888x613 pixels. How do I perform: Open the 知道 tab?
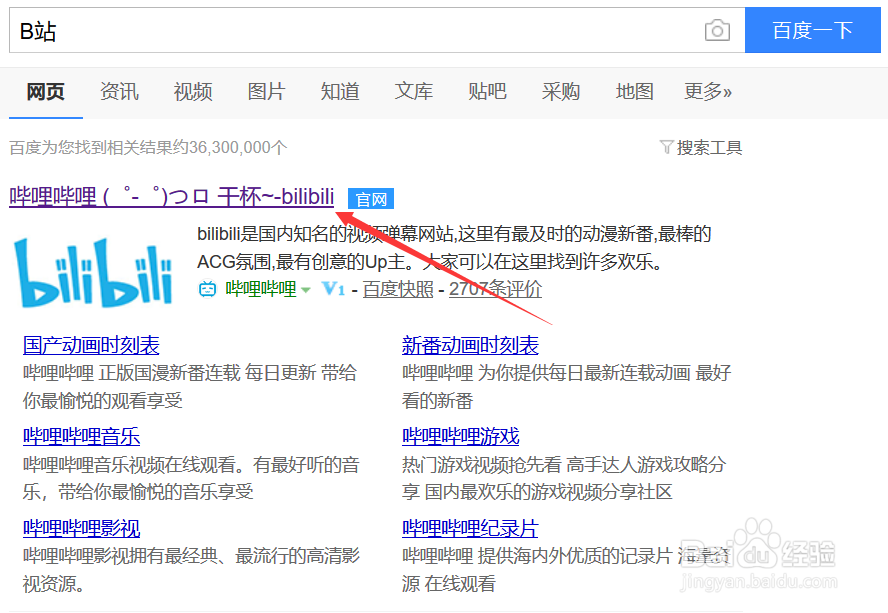(x=340, y=91)
